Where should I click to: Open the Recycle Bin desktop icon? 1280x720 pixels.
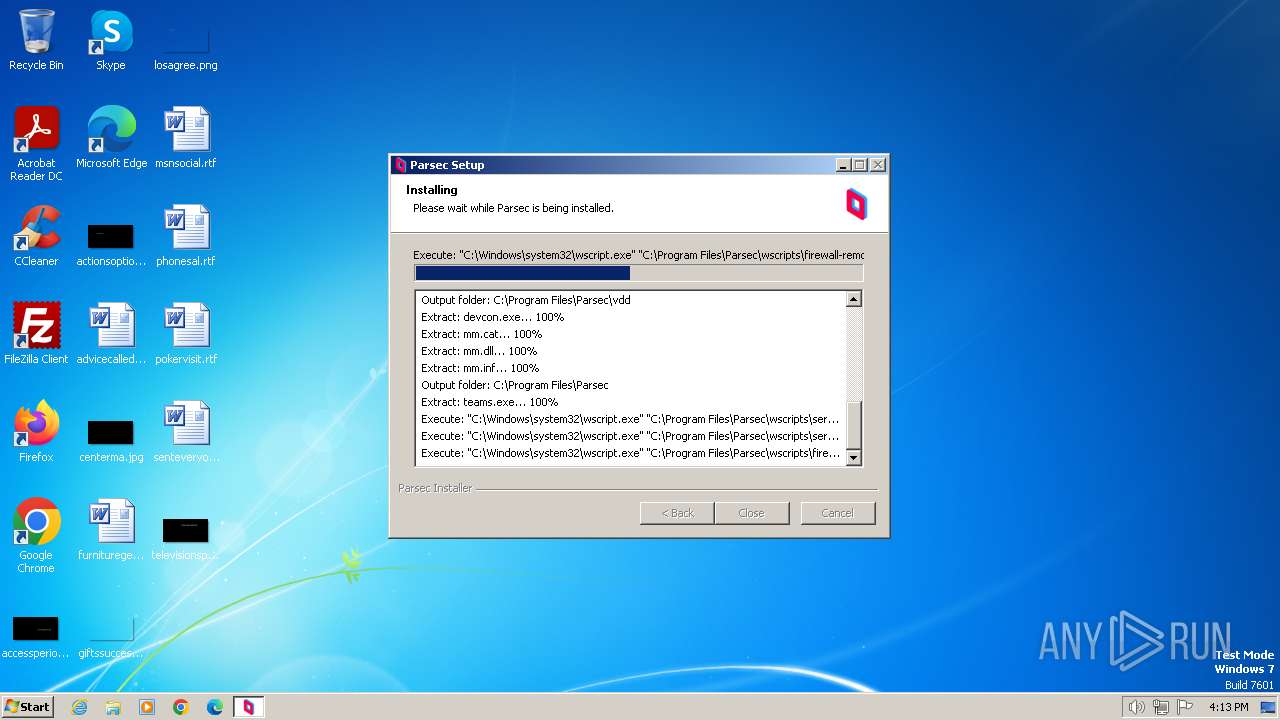[36, 40]
